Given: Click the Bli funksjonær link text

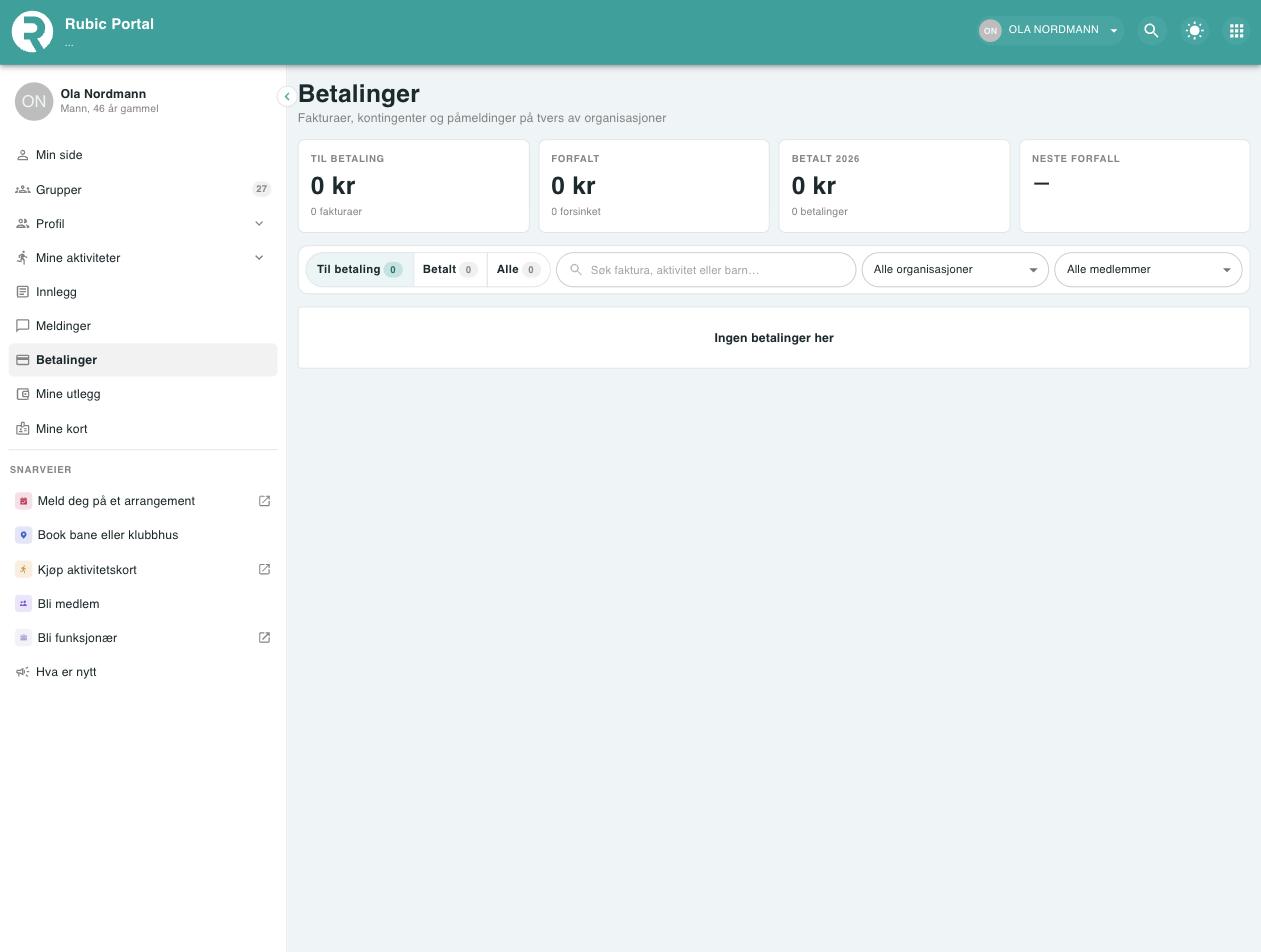Looking at the screenshot, I should 77,638.
